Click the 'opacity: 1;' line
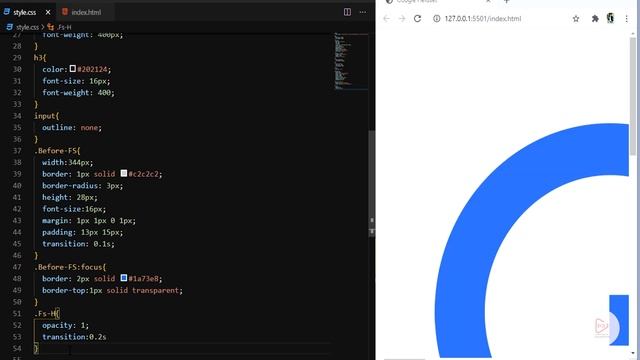 [x=65, y=325]
